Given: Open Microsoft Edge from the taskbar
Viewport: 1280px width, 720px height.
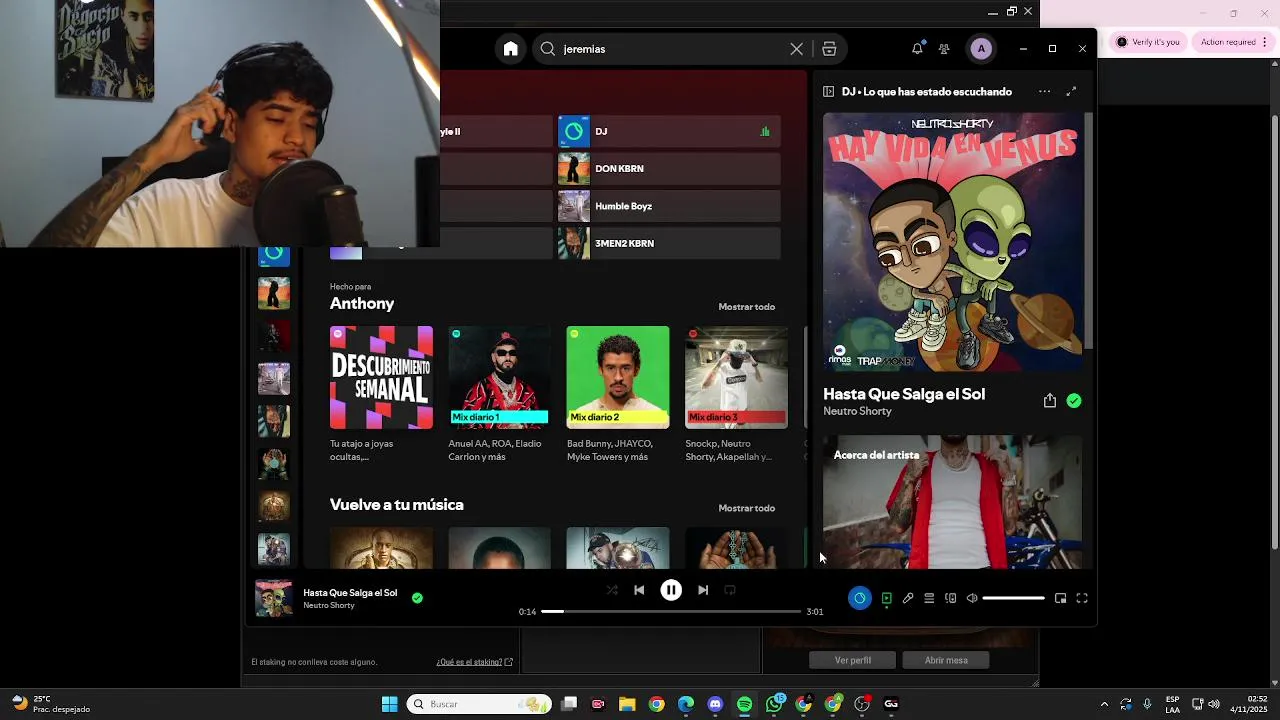Looking at the screenshot, I should tap(686, 704).
